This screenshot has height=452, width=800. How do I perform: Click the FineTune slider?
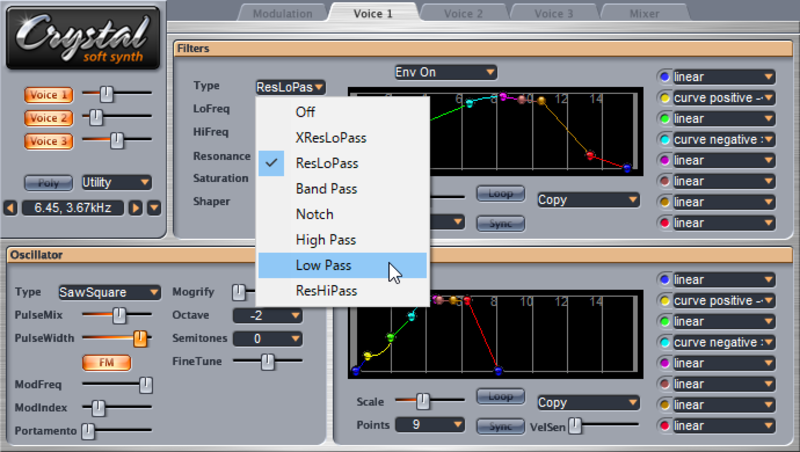(x=267, y=362)
